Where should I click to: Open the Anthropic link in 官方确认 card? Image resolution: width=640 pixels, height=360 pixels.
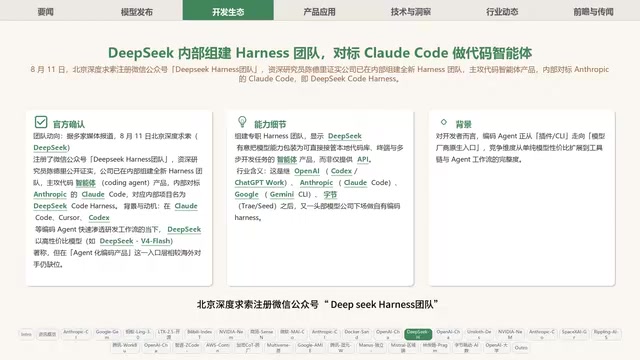(x=50, y=194)
